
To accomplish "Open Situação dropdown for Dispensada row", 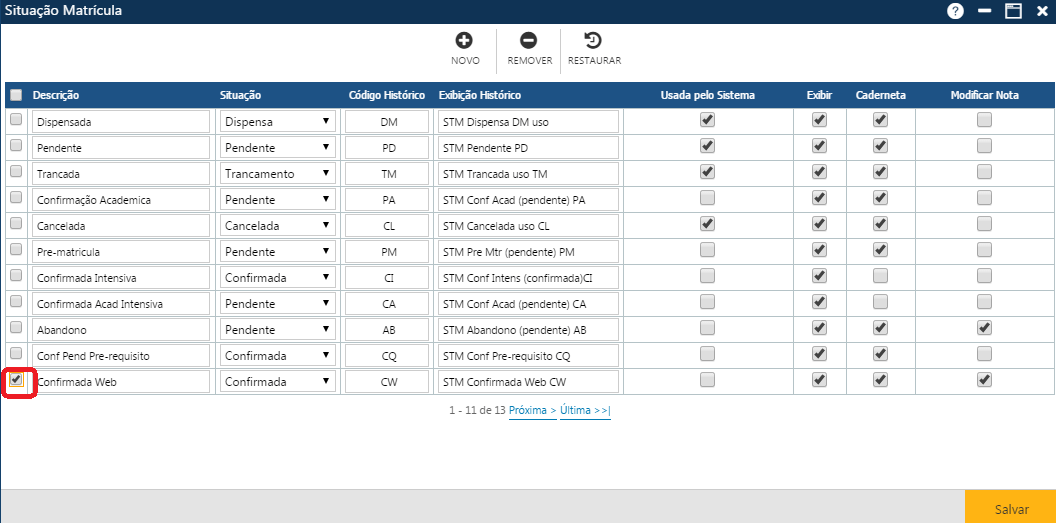I will pos(278,122).
